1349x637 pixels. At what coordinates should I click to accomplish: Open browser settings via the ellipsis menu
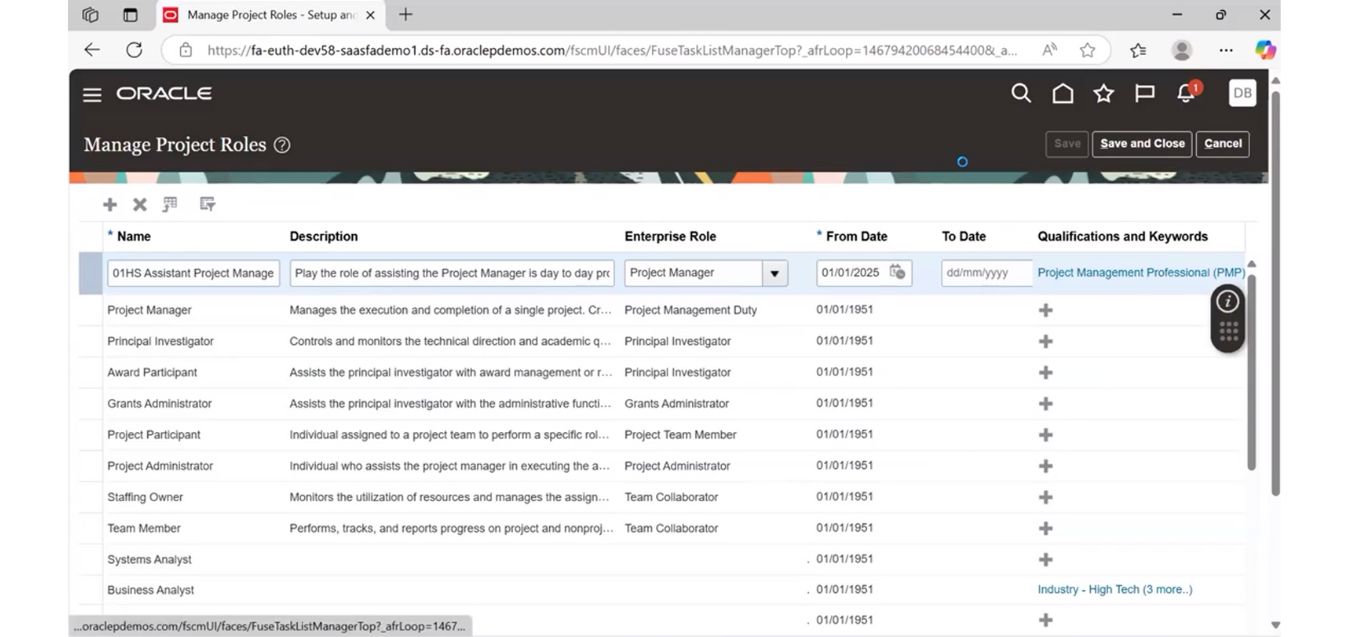[x=1225, y=49]
